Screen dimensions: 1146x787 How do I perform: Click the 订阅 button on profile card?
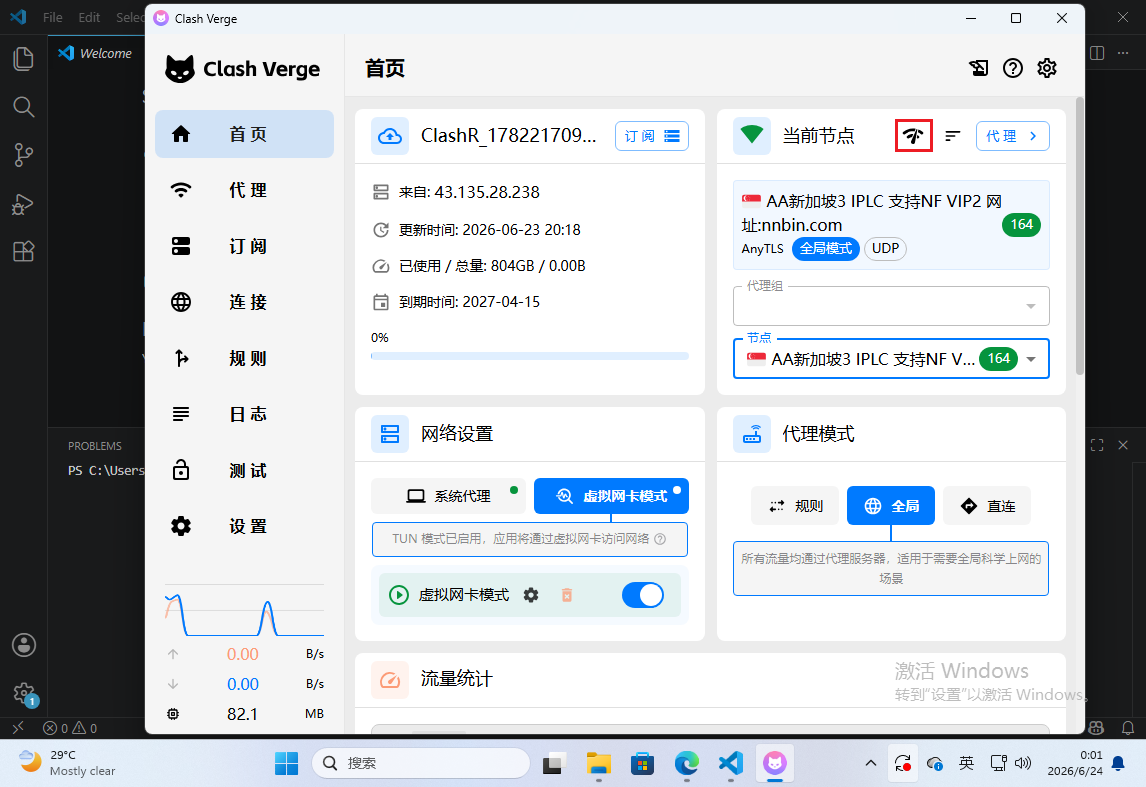click(x=651, y=136)
